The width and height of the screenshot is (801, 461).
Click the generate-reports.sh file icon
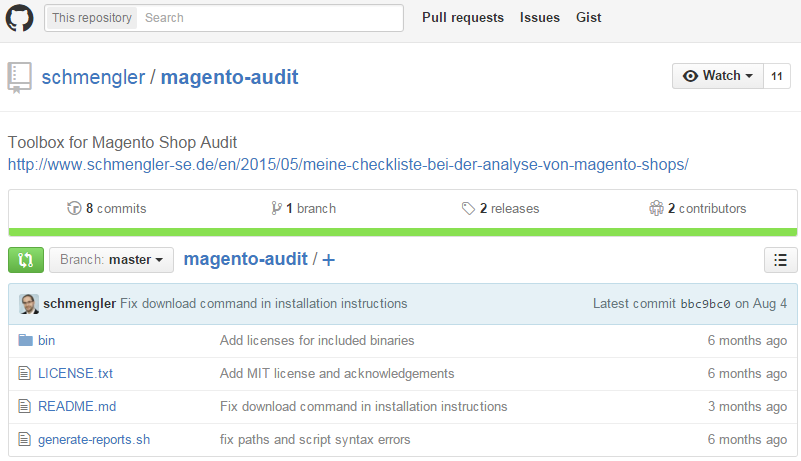[x=24, y=439]
